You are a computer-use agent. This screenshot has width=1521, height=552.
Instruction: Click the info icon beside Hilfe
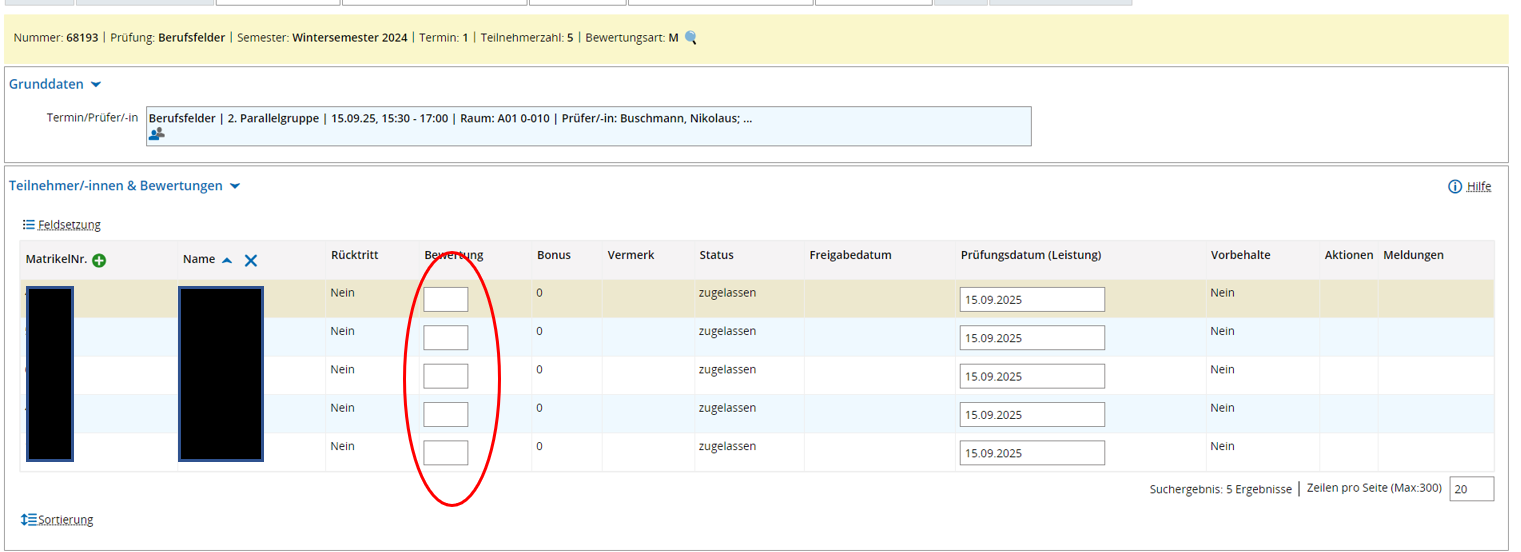tap(1454, 187)
